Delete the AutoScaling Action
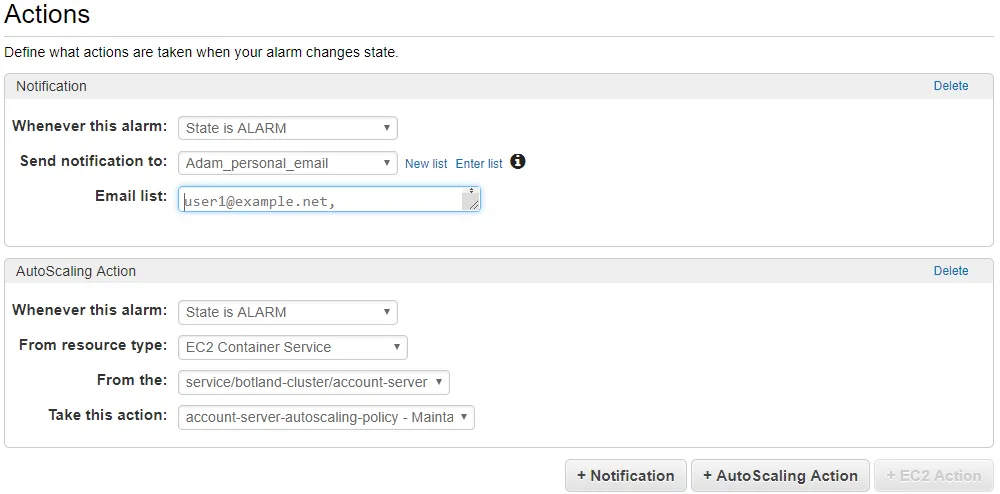The height and width of the screenshot is (494, 1000). pos(951,270)
